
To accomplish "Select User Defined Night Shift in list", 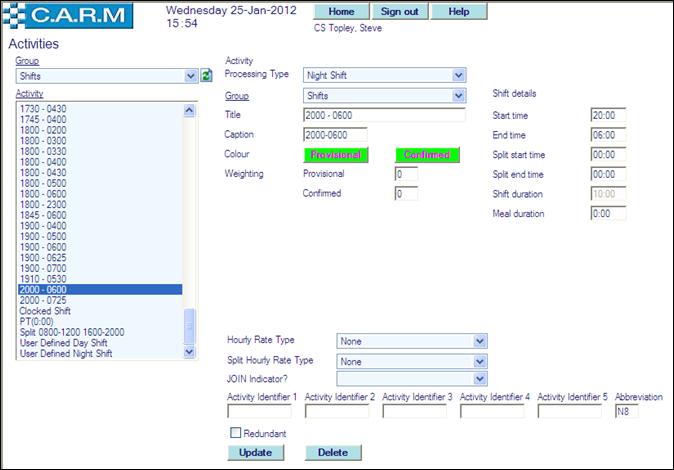I will [67, 352].
